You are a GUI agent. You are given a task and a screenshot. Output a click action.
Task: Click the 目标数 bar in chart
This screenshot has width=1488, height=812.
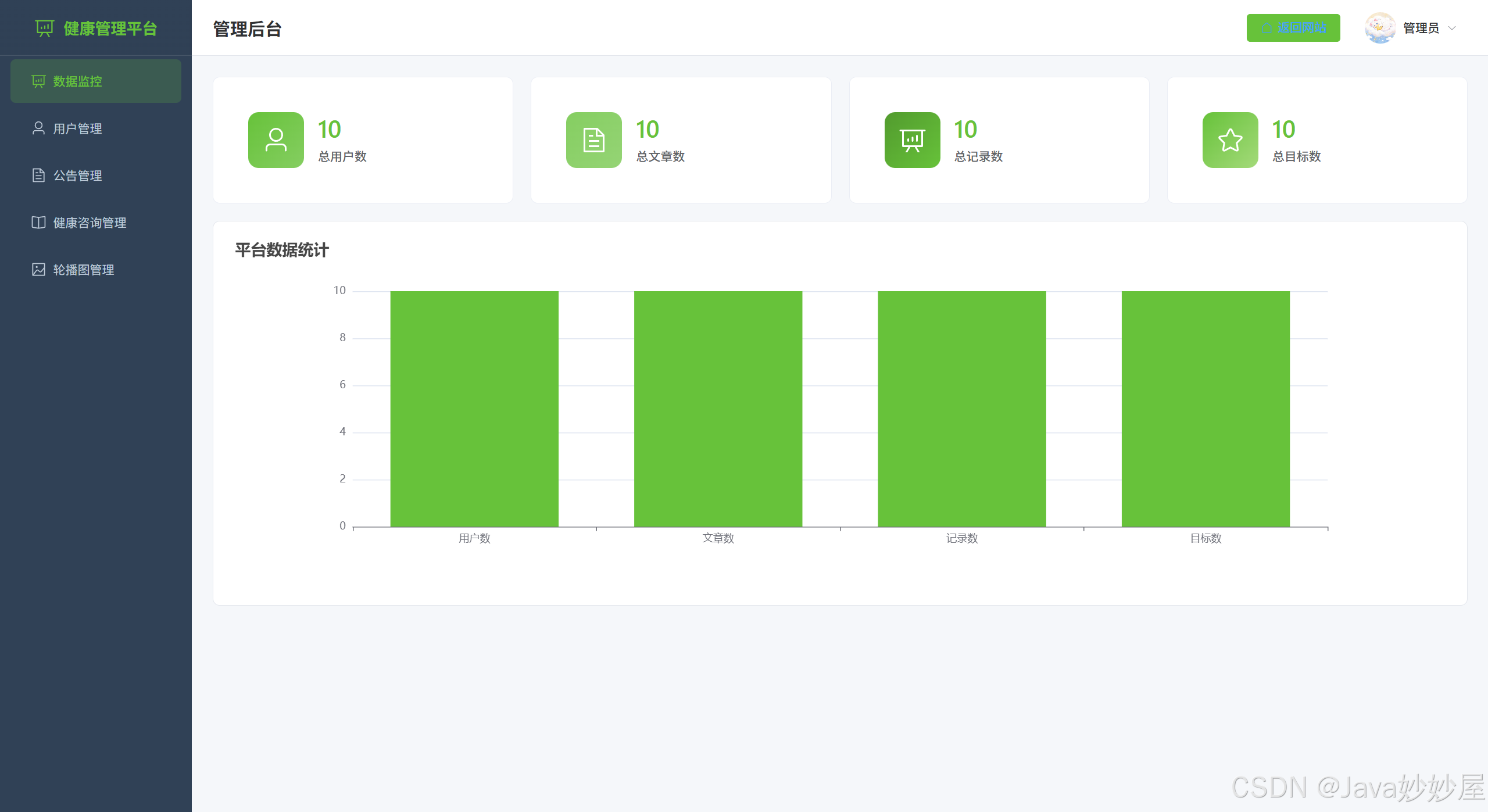(x=1206, y=409)
